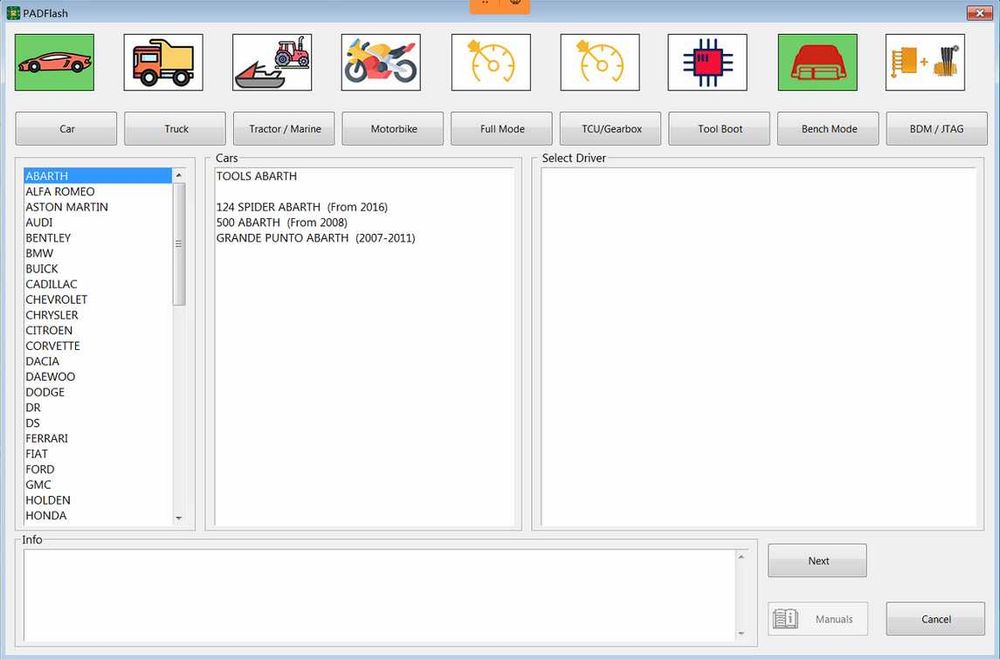Select BUICK in the brand list
Image resolution: width=1000 pixels, height=659 pixels.
tap(98, 269)
